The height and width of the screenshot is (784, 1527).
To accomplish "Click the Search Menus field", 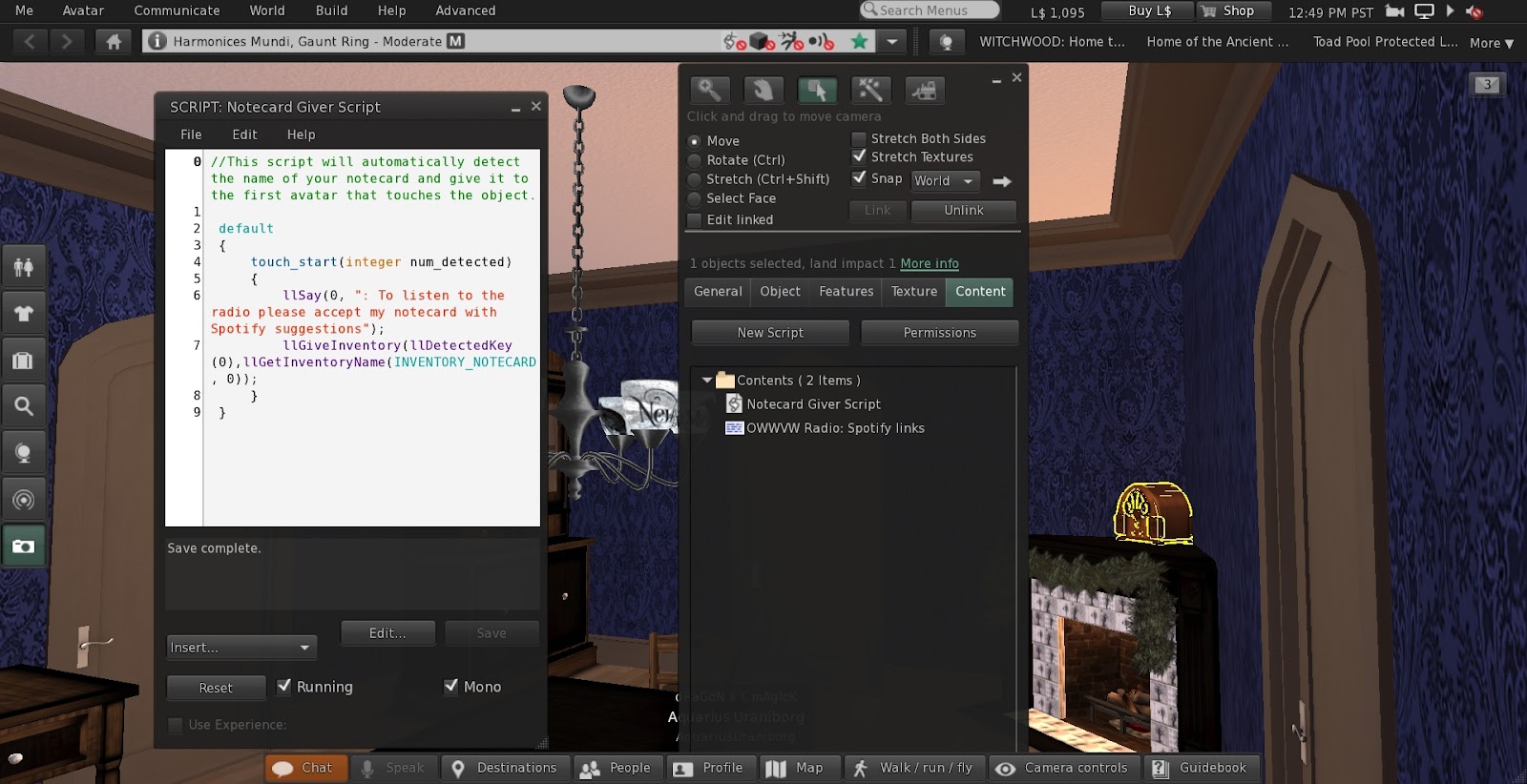I will pyautogui.click(x=929, y=10).
